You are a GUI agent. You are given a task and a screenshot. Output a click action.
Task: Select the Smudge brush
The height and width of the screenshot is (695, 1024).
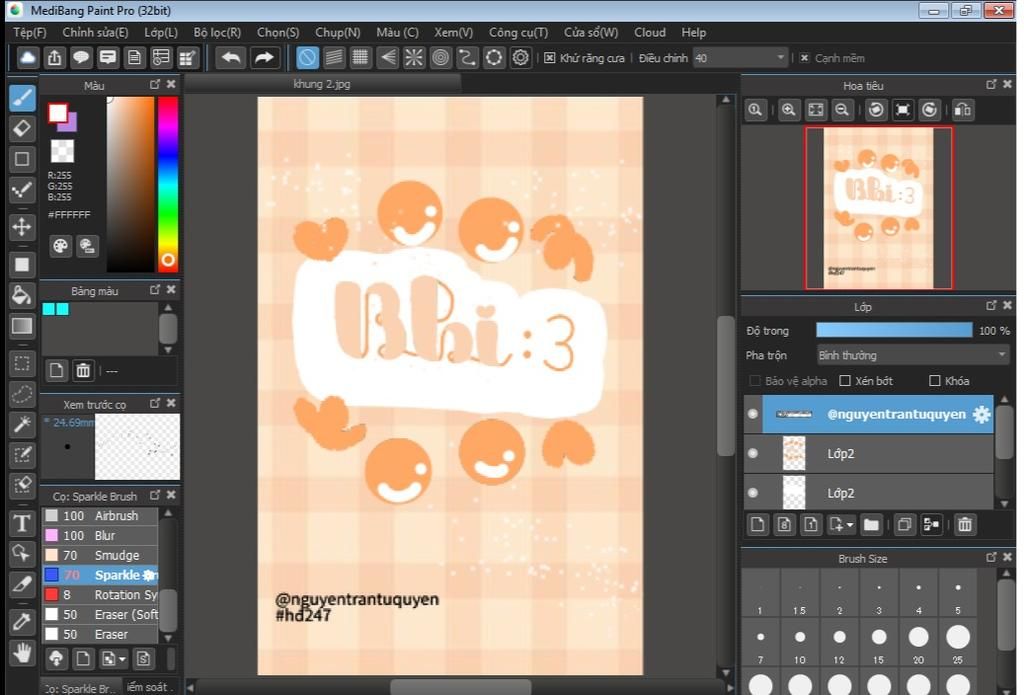(x=101, y=555)
